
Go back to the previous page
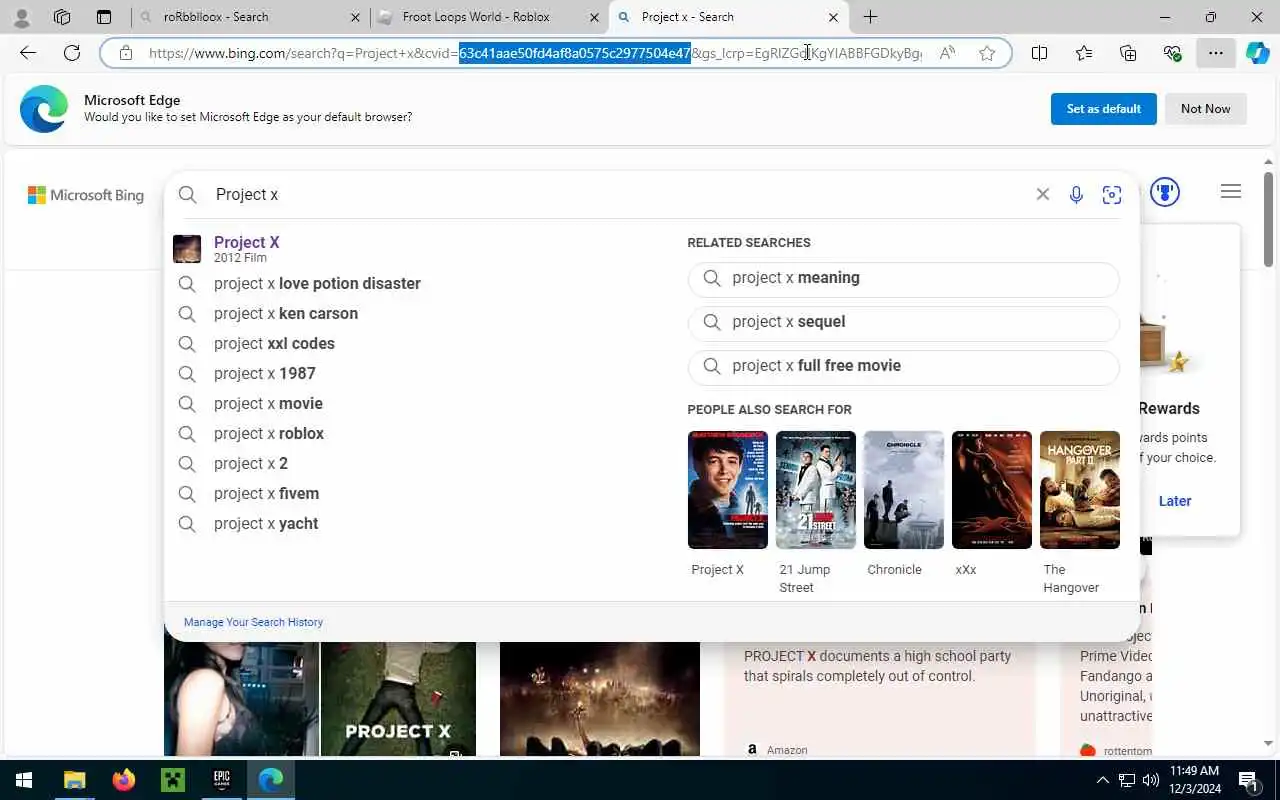point(28,53)
